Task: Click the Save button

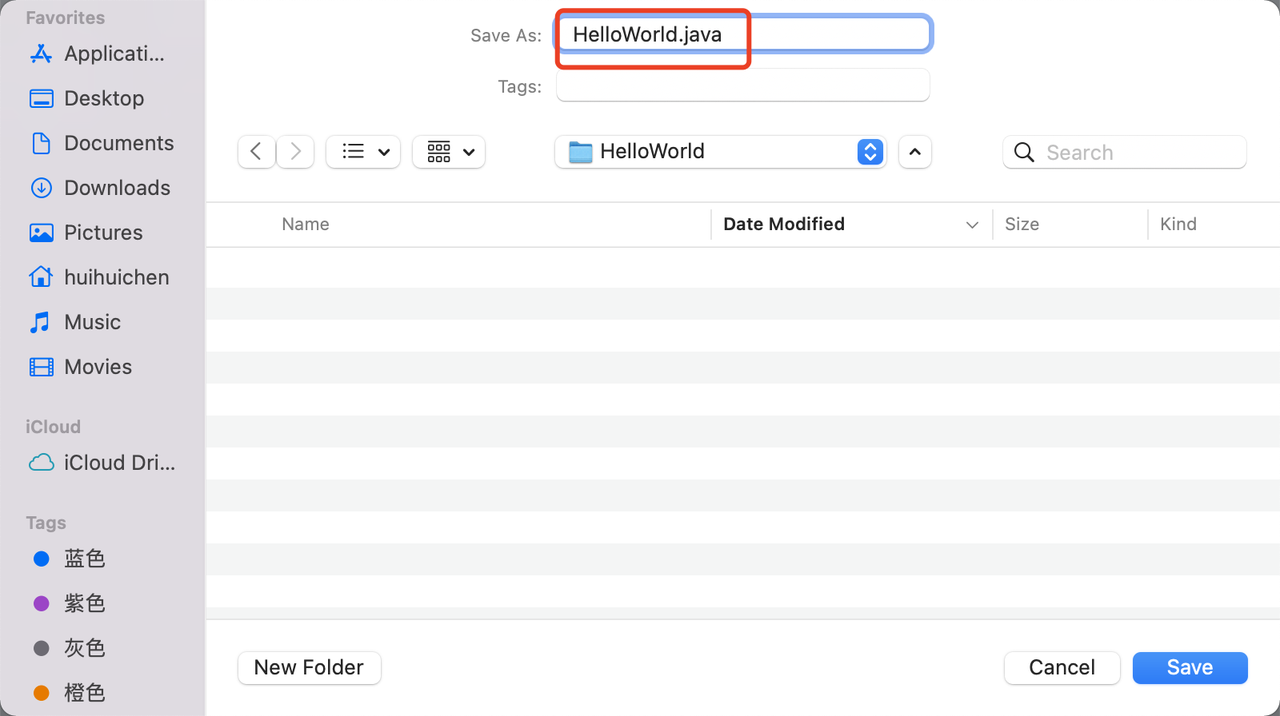Action: pos(1190,667)
